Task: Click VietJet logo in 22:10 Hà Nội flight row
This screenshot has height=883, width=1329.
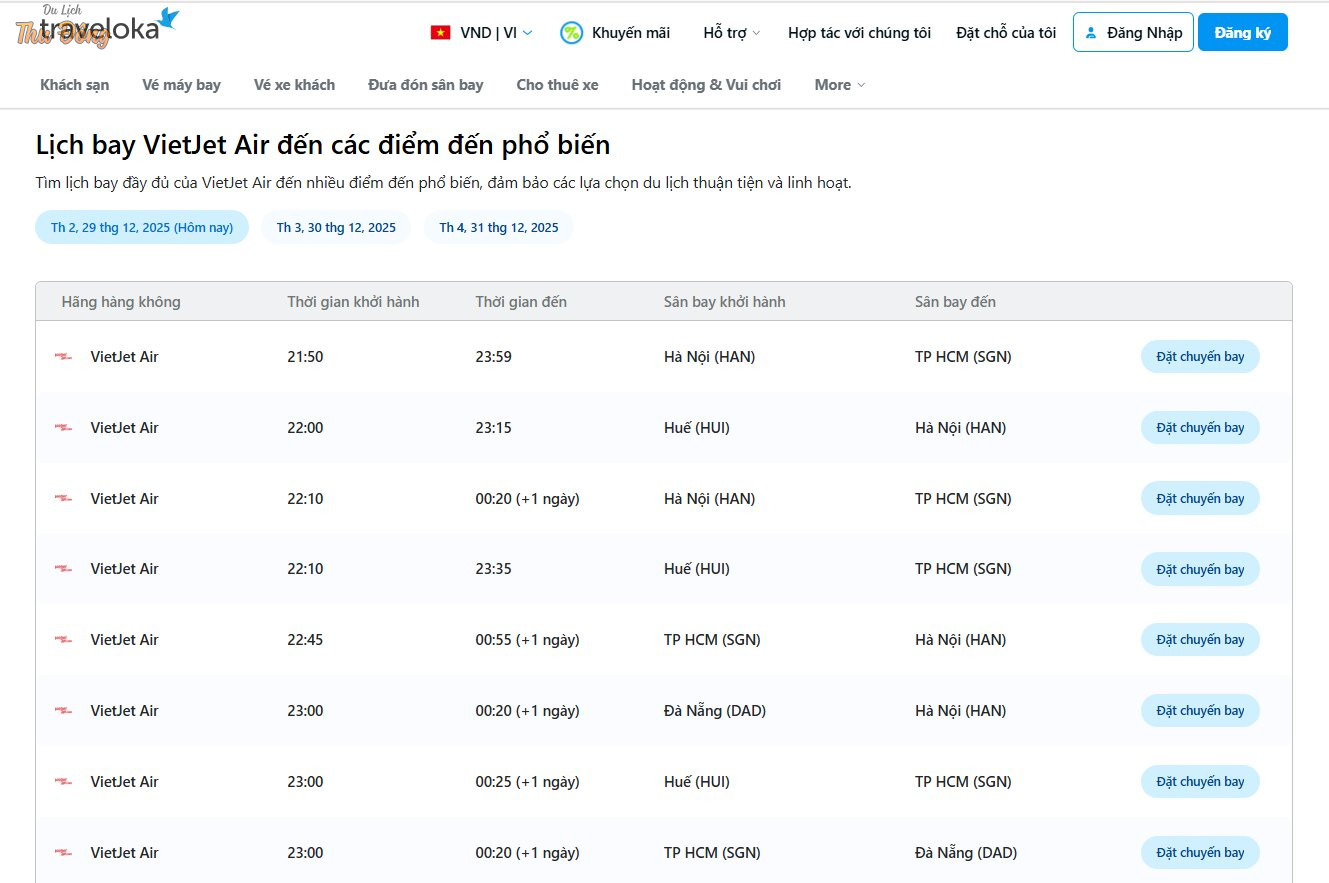Action: click(64, 499)
